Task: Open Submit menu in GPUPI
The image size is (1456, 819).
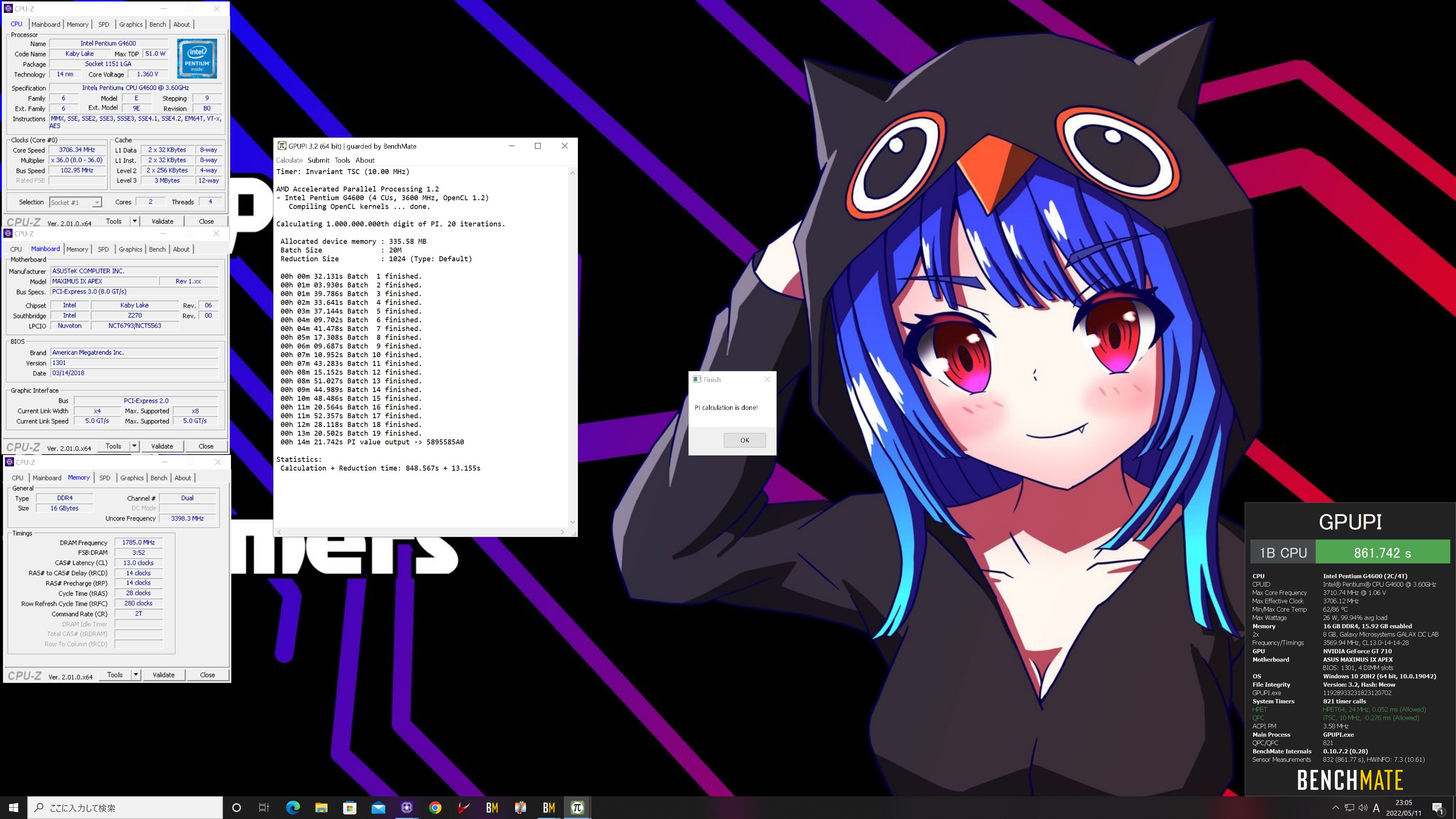Action: click(x=318, y=160)
